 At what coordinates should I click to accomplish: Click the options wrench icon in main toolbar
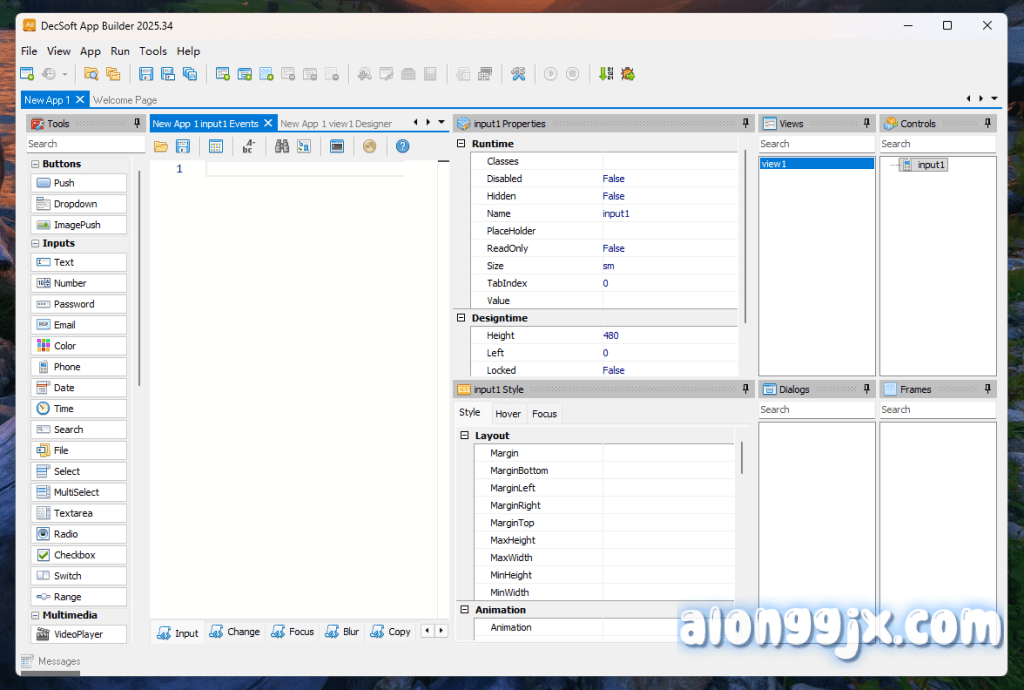point(518,74)
